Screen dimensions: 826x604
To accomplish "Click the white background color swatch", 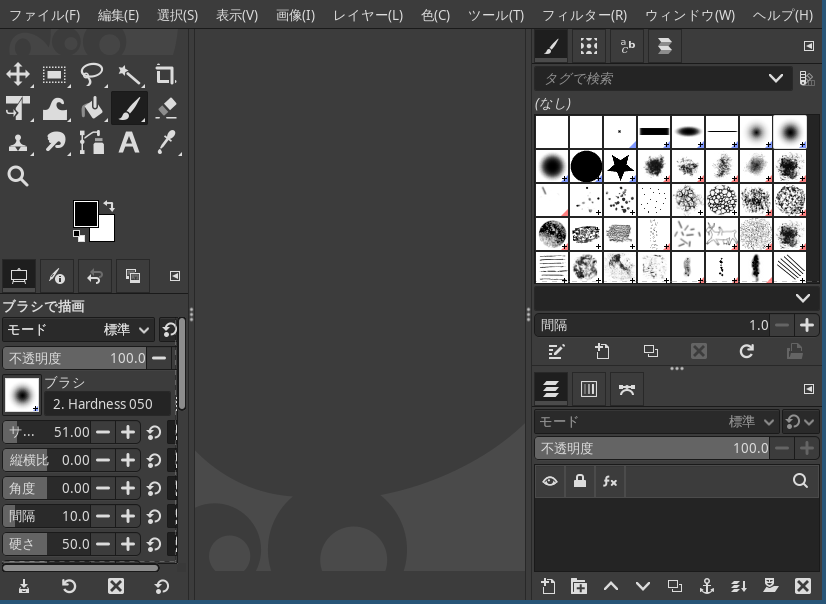I will [x=107, y=232].
